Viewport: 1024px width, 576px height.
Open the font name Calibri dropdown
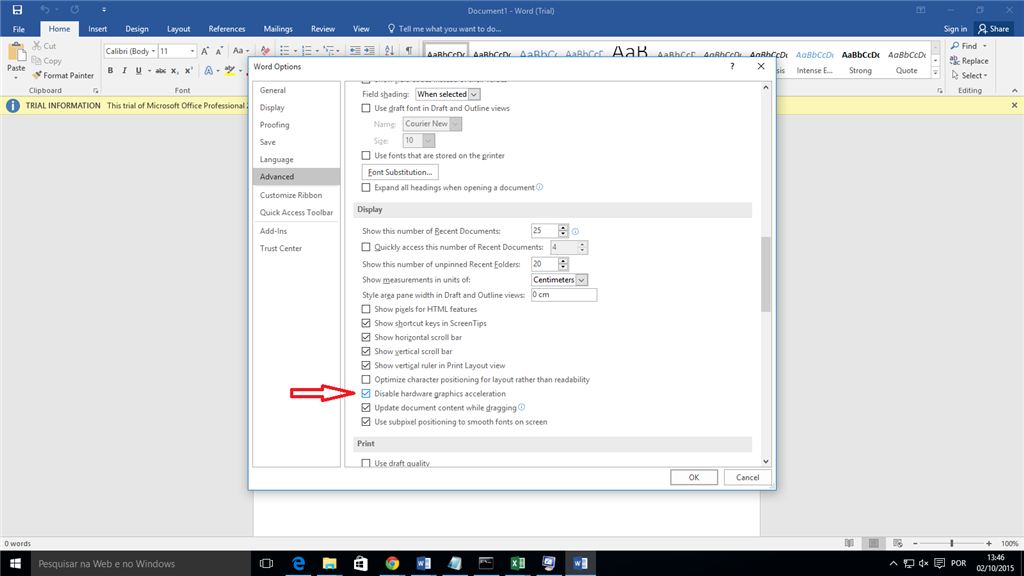click(153, 51)
